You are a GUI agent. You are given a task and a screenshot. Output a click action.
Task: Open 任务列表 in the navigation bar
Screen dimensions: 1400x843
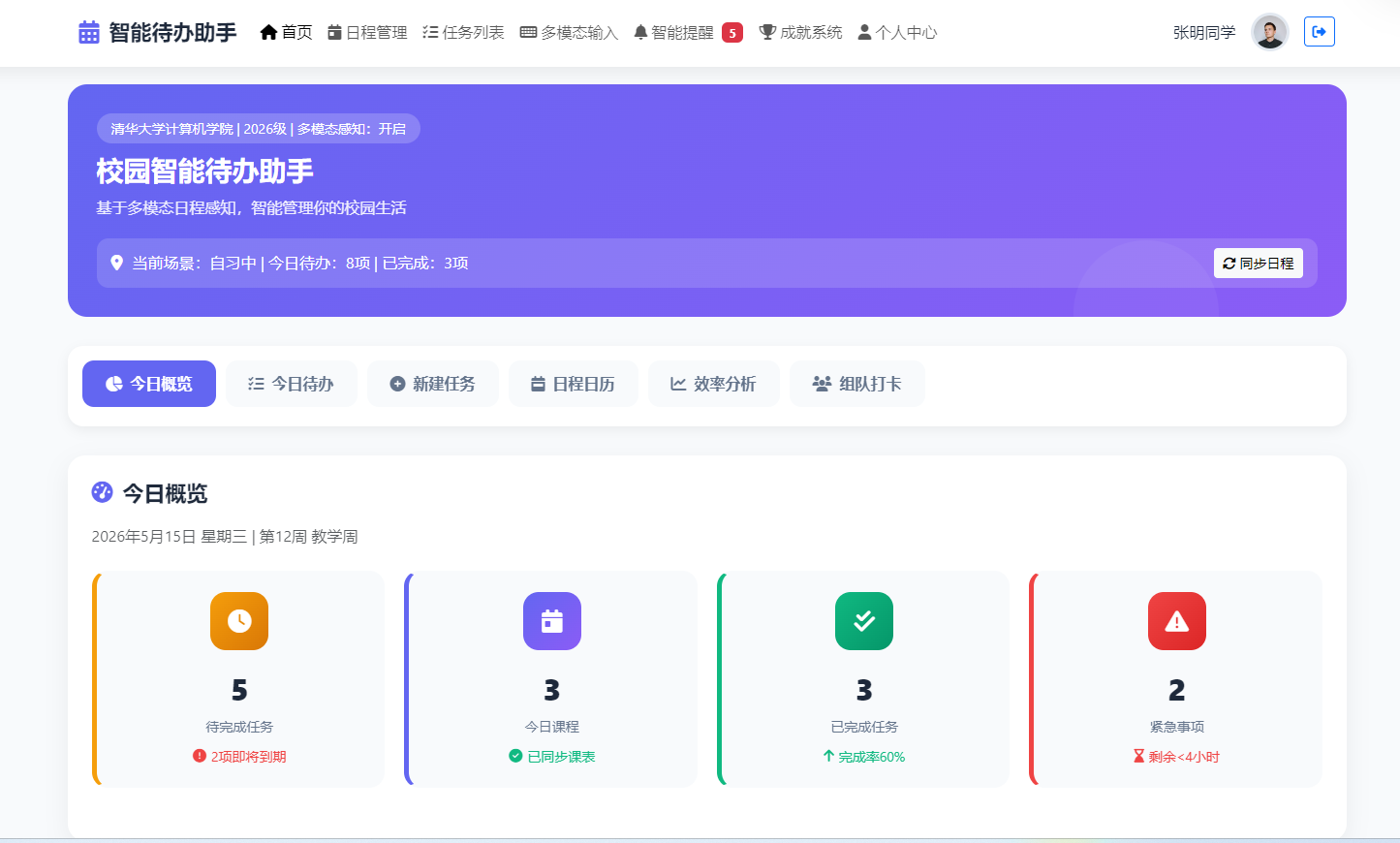click(x=463, y=33)
